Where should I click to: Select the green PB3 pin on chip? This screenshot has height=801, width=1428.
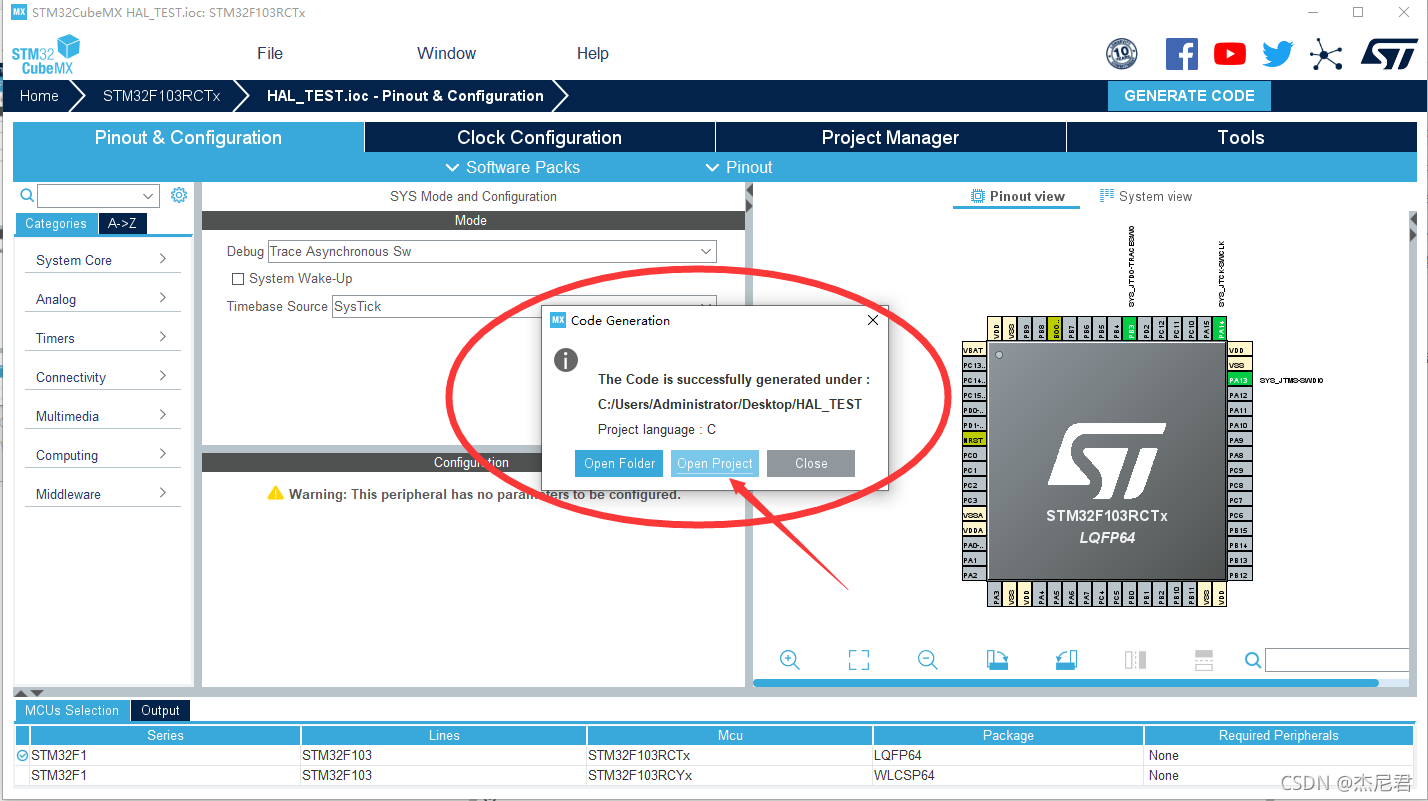point(1129,329)
